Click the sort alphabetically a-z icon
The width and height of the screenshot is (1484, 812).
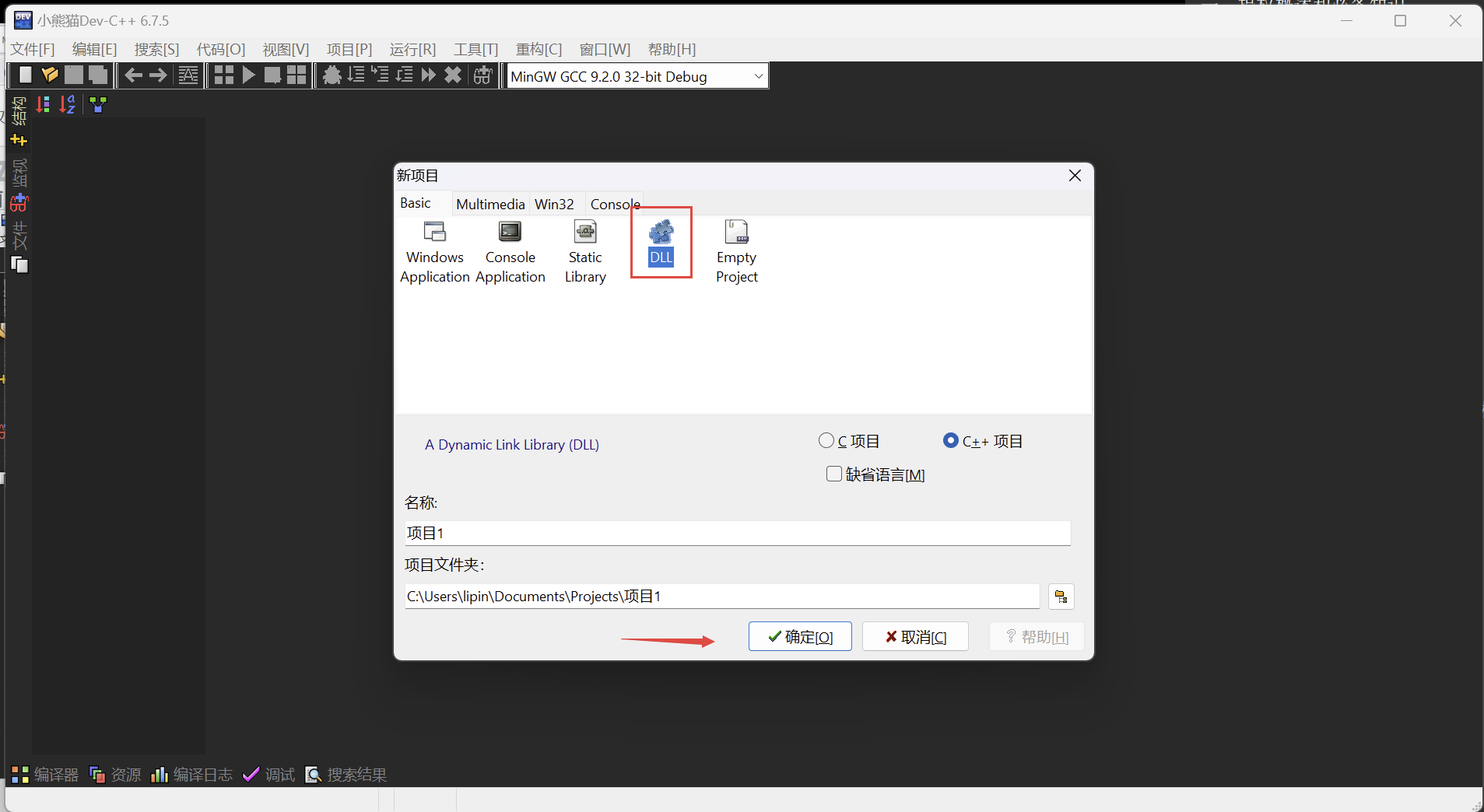pos(68,104)
